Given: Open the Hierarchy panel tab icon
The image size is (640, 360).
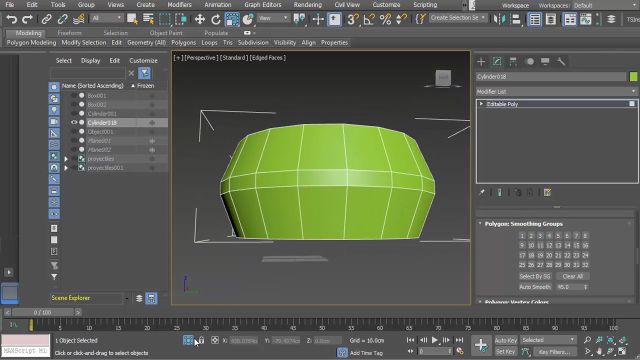Looking at the screenshot, I should pos(513,62).
